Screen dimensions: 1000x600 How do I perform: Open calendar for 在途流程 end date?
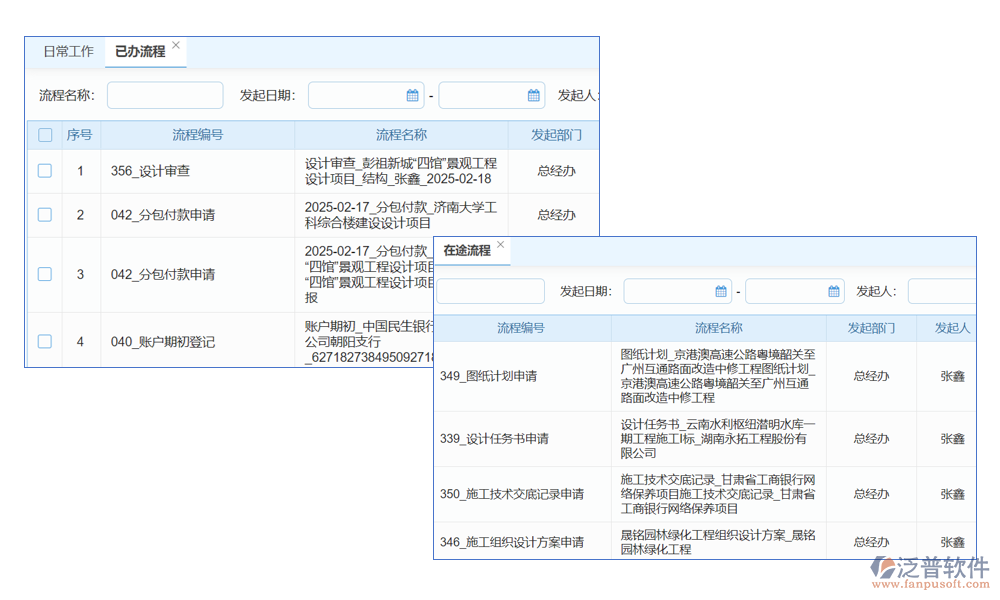pyautogui.click(x=834, y=292)
